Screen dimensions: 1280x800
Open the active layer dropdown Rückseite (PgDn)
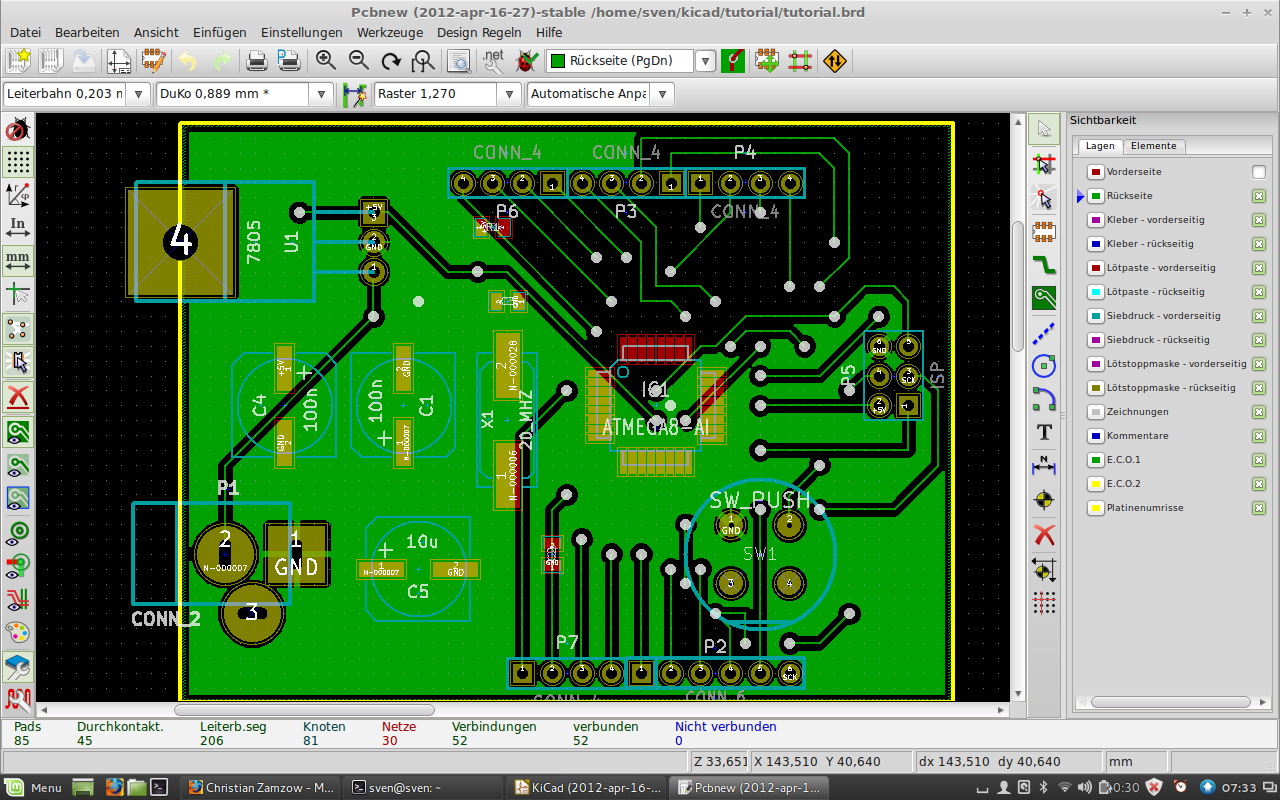point(706,61)
